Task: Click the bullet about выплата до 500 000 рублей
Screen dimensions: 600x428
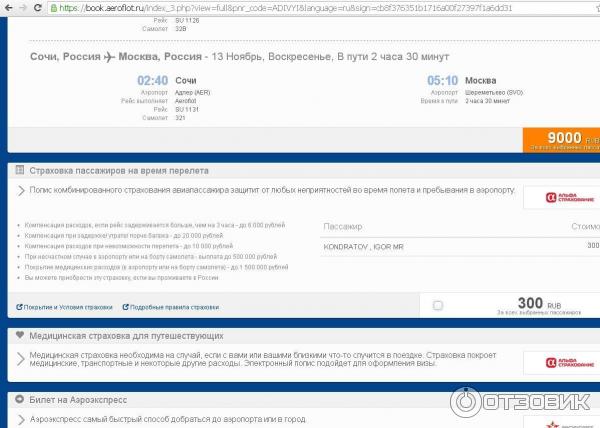Action: coord(151,257)
